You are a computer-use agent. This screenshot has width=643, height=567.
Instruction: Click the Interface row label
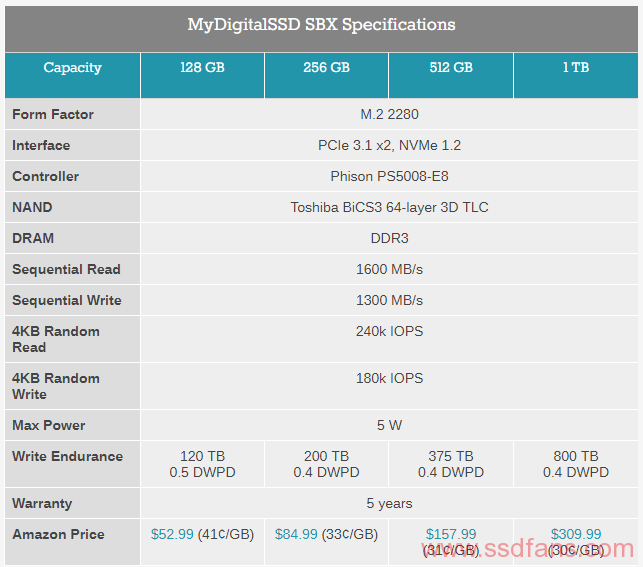tap(41, 145)
